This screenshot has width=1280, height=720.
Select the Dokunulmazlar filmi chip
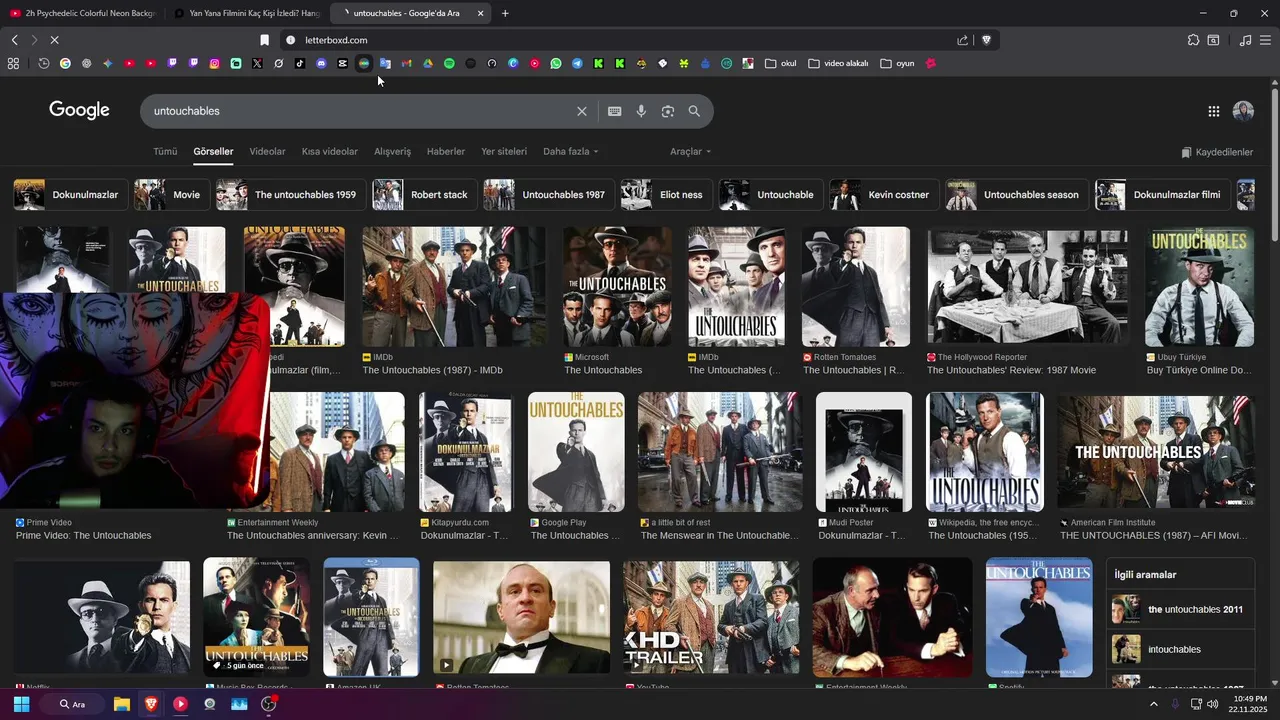(x=1162, y=195)
